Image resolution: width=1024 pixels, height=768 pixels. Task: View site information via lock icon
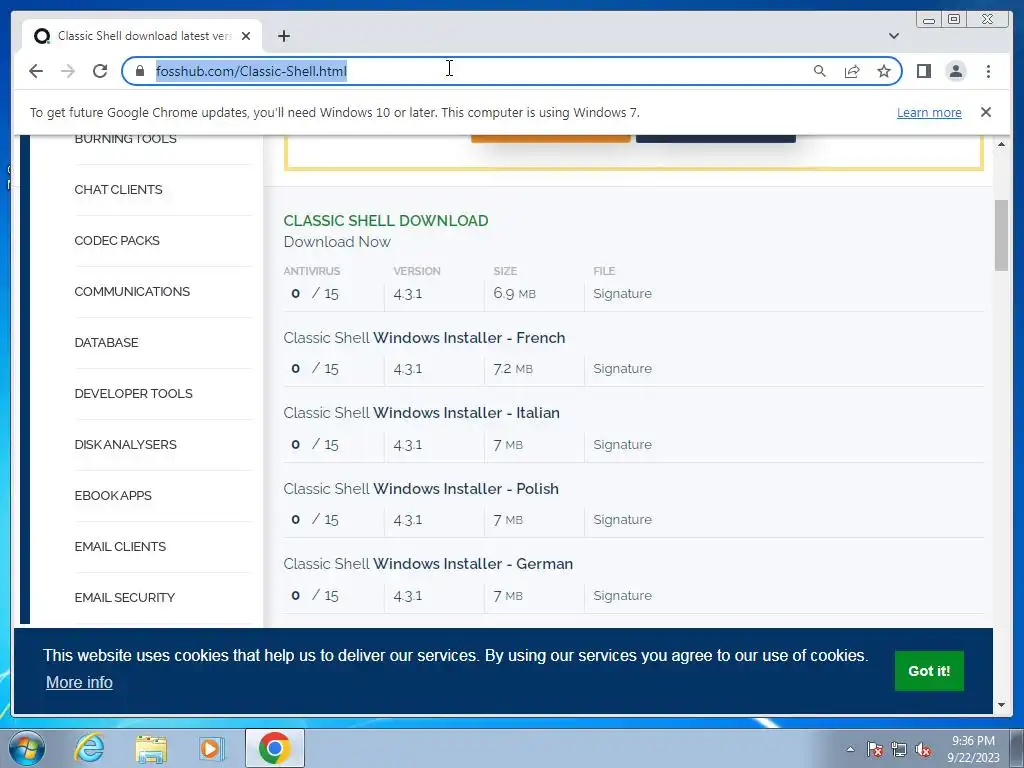pos(139,71)
